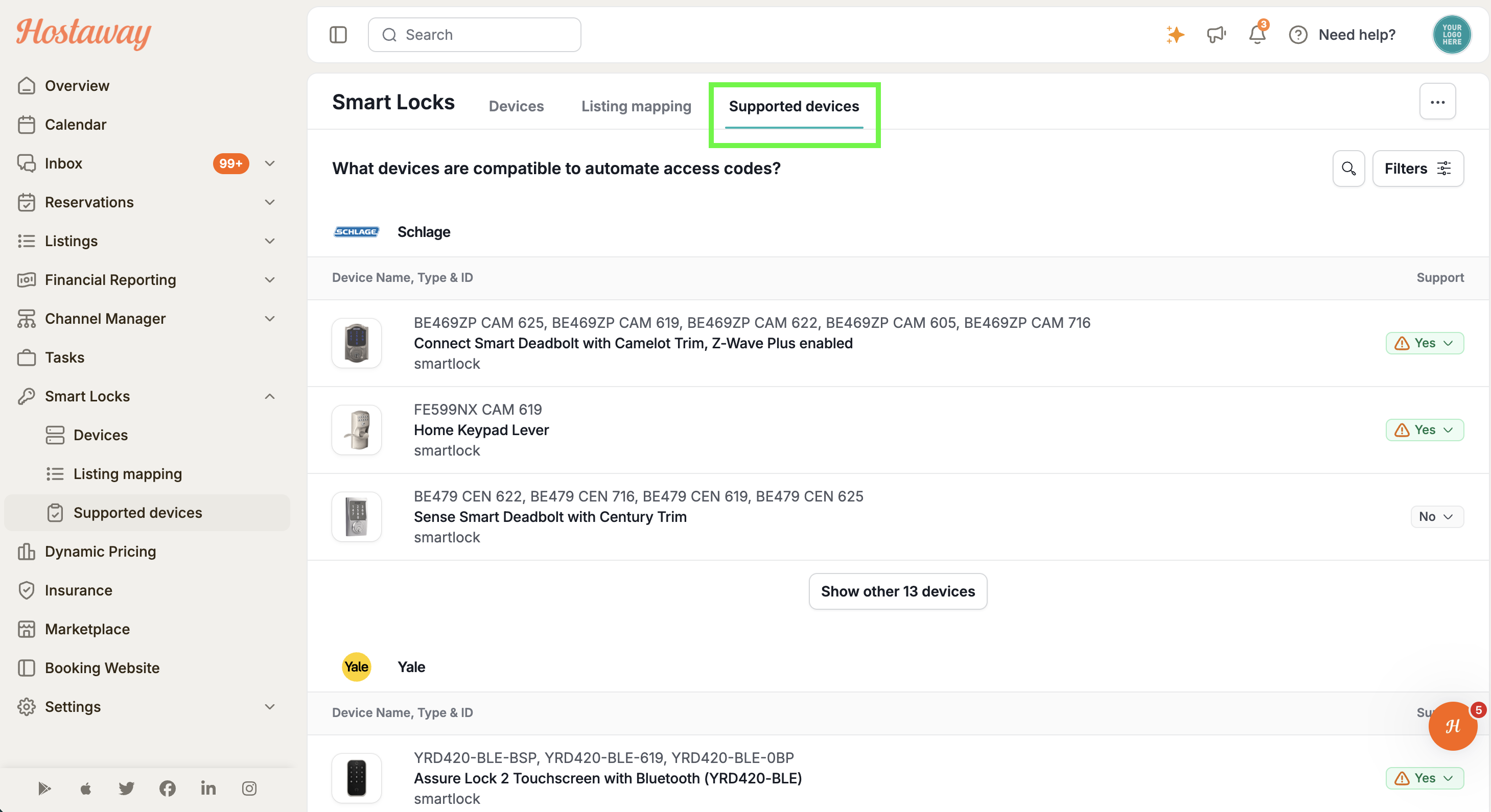Open the account logo avatar

pos(1452,35)
